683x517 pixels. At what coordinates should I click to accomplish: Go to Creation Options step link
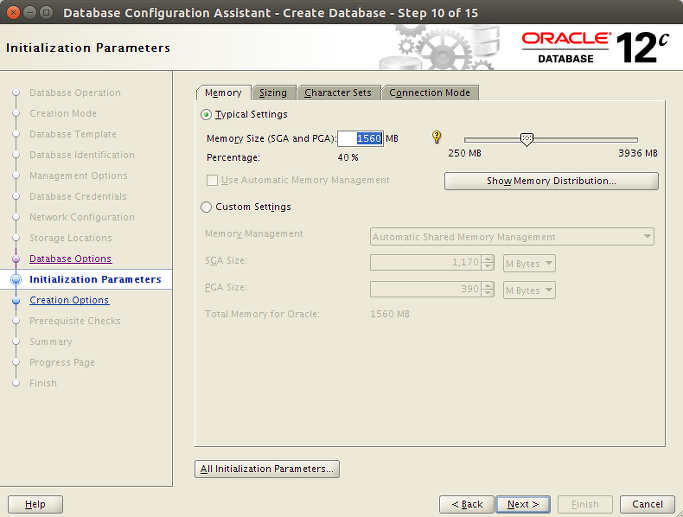tap(69, 300)
